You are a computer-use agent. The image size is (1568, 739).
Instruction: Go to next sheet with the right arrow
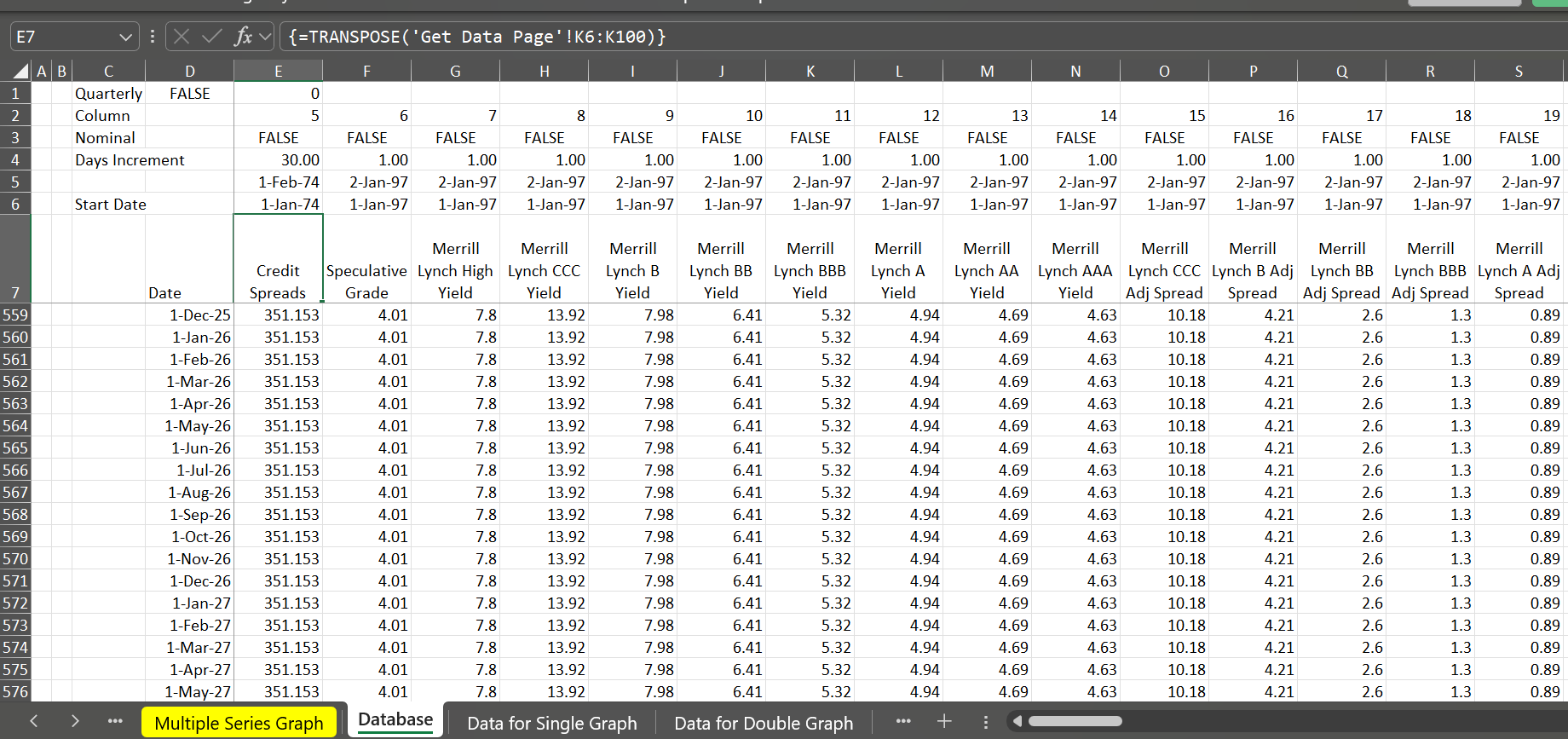(75, 721)
